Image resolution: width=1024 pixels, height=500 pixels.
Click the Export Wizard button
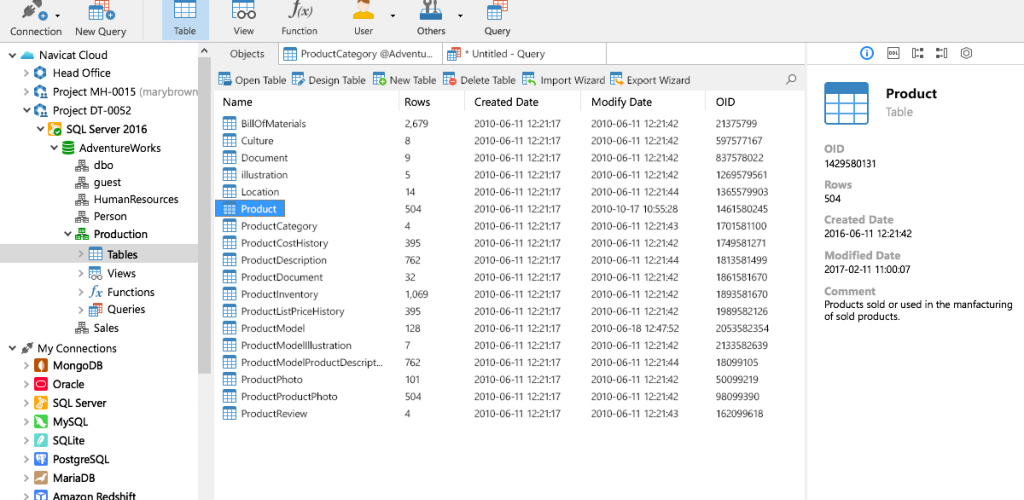point(650,80)
